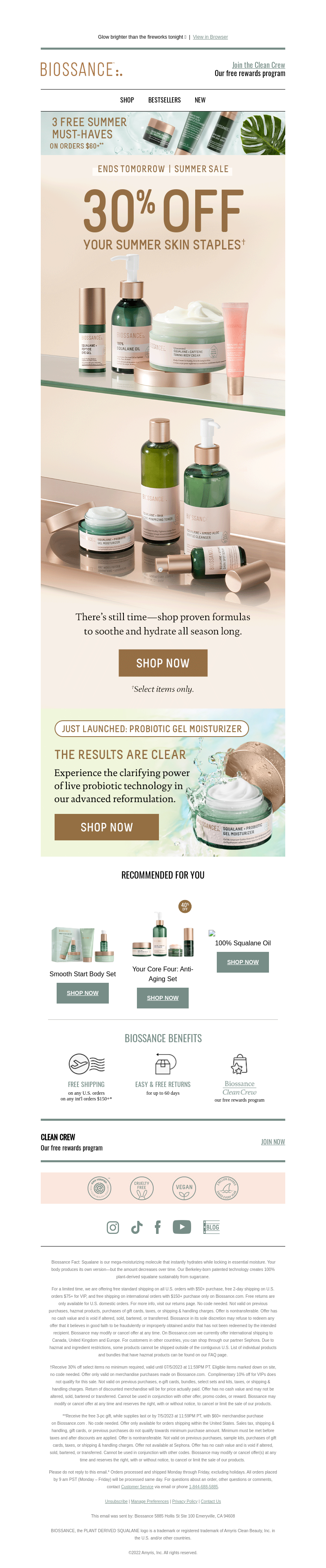Open the NEW menu item
Screen dimensions: 326x1568
click(x=200, y=100)
